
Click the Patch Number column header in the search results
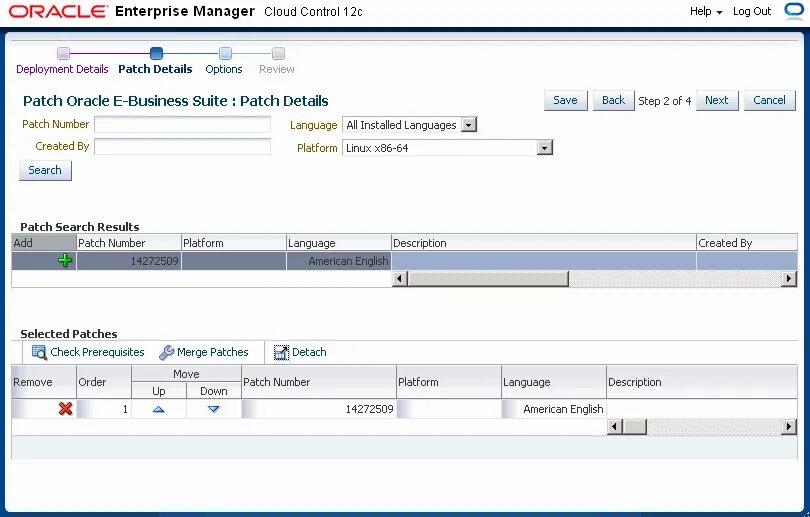[x=129, y=243]
